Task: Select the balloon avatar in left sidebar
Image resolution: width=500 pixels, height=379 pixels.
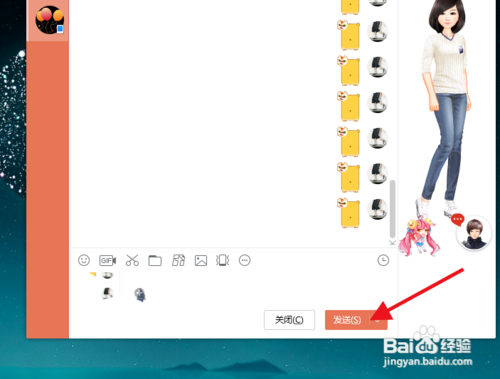Action: click(49, 20)
